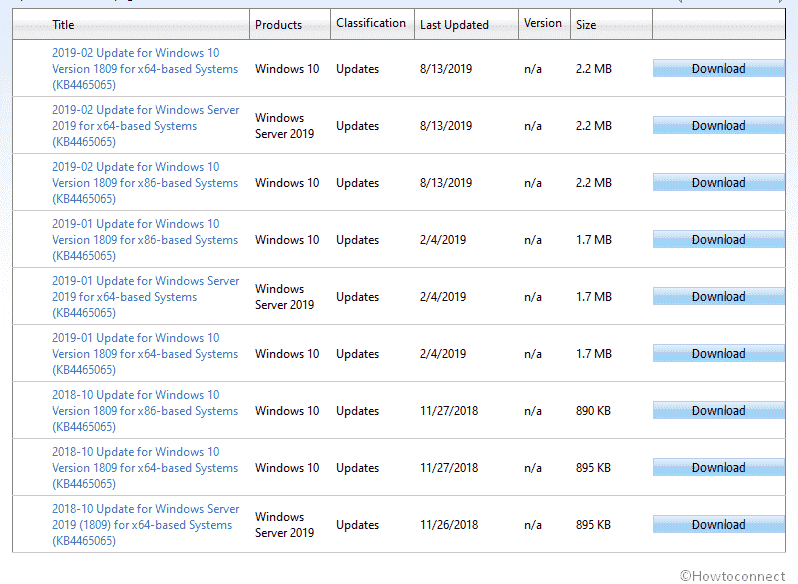
Task: Open 2019-01 Update for Windows Server 2019 x64 link
Action: tap(146, 297)
